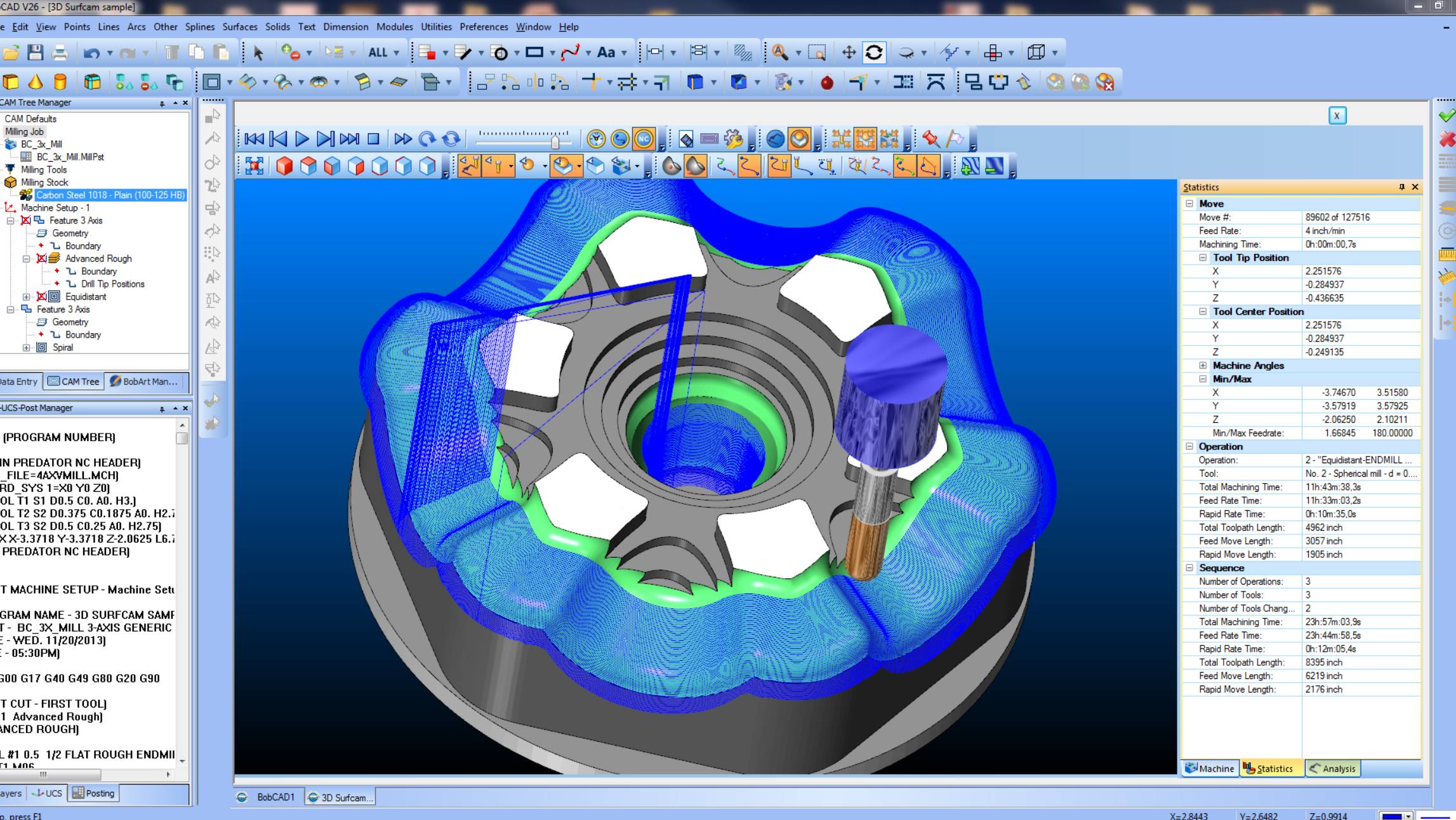1456x820 pixels.
Task: Click the Stop simulation square button
Action: tap(374, 139)
